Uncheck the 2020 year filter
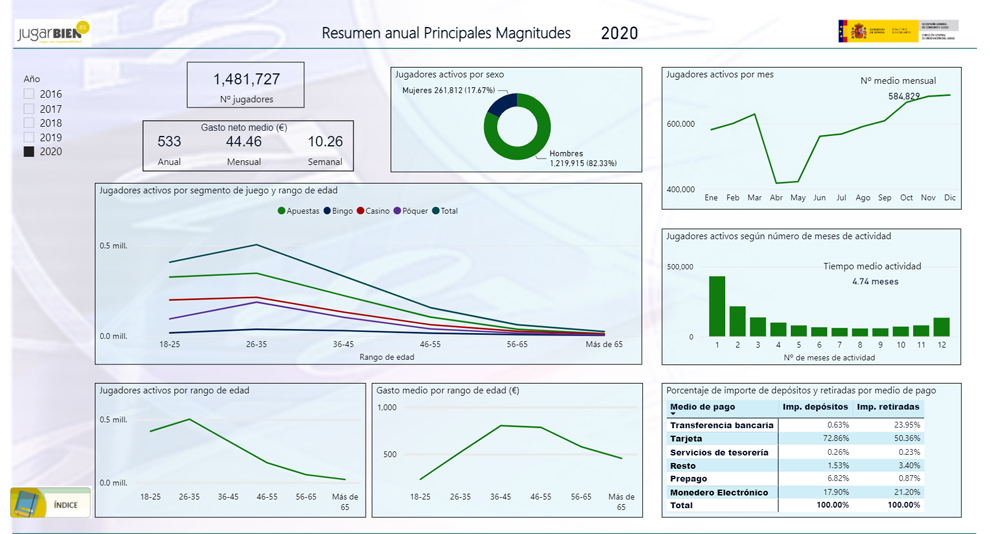The image size is (990, 534). tap(29, 151)
